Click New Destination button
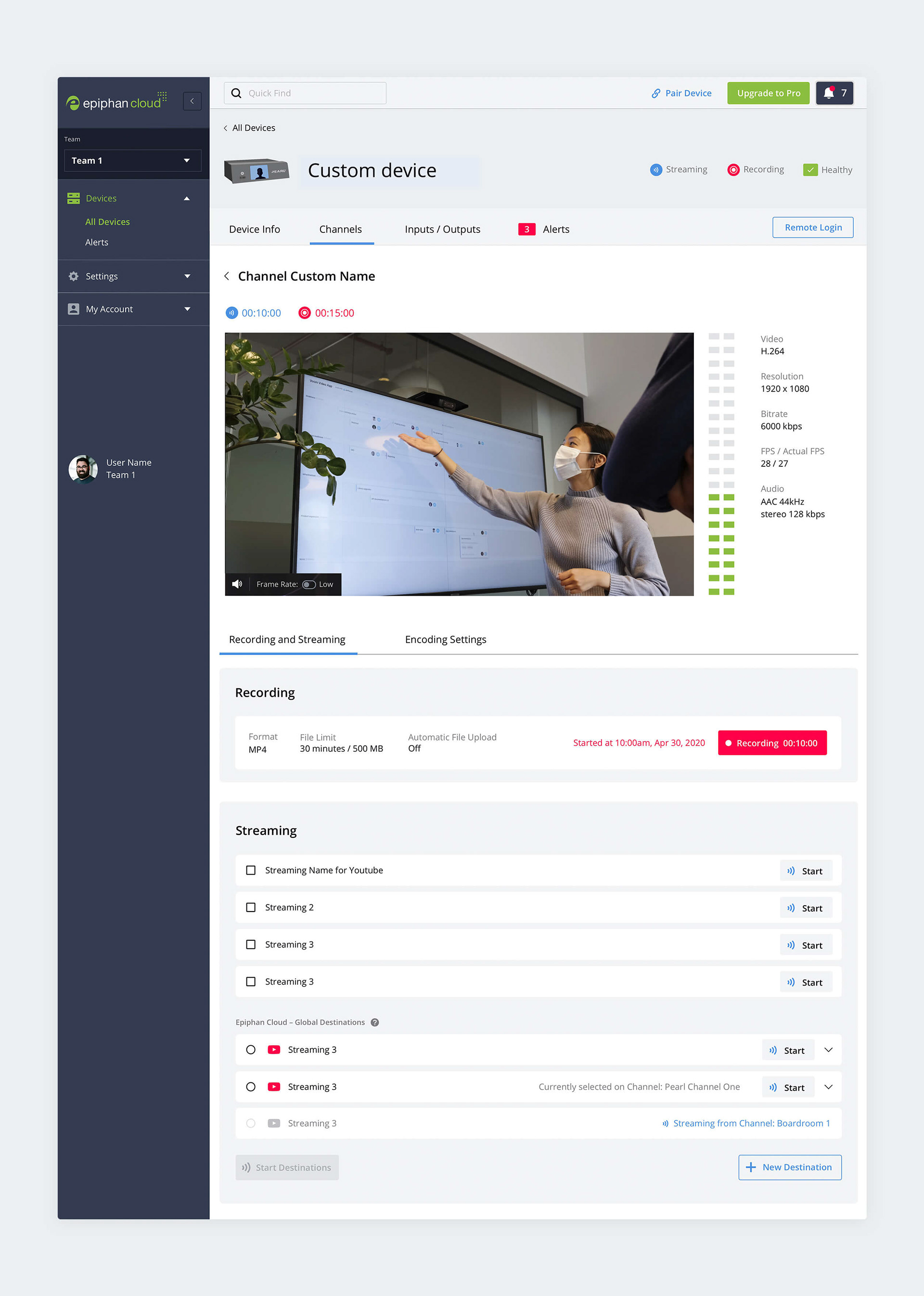Viewport: 924px width, 1296px height. coord(790,1168)
